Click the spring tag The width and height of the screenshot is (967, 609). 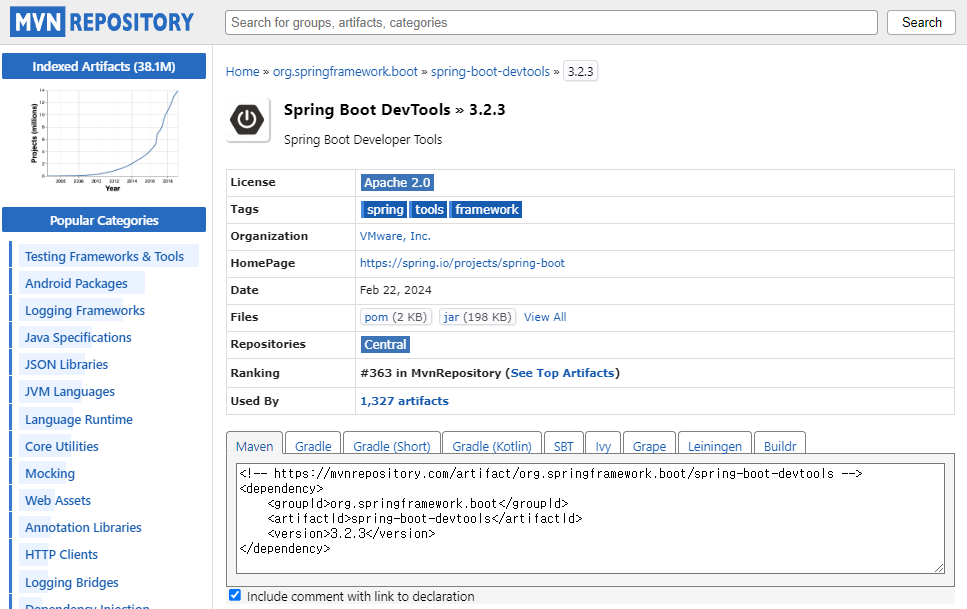[x=384, y=210]
